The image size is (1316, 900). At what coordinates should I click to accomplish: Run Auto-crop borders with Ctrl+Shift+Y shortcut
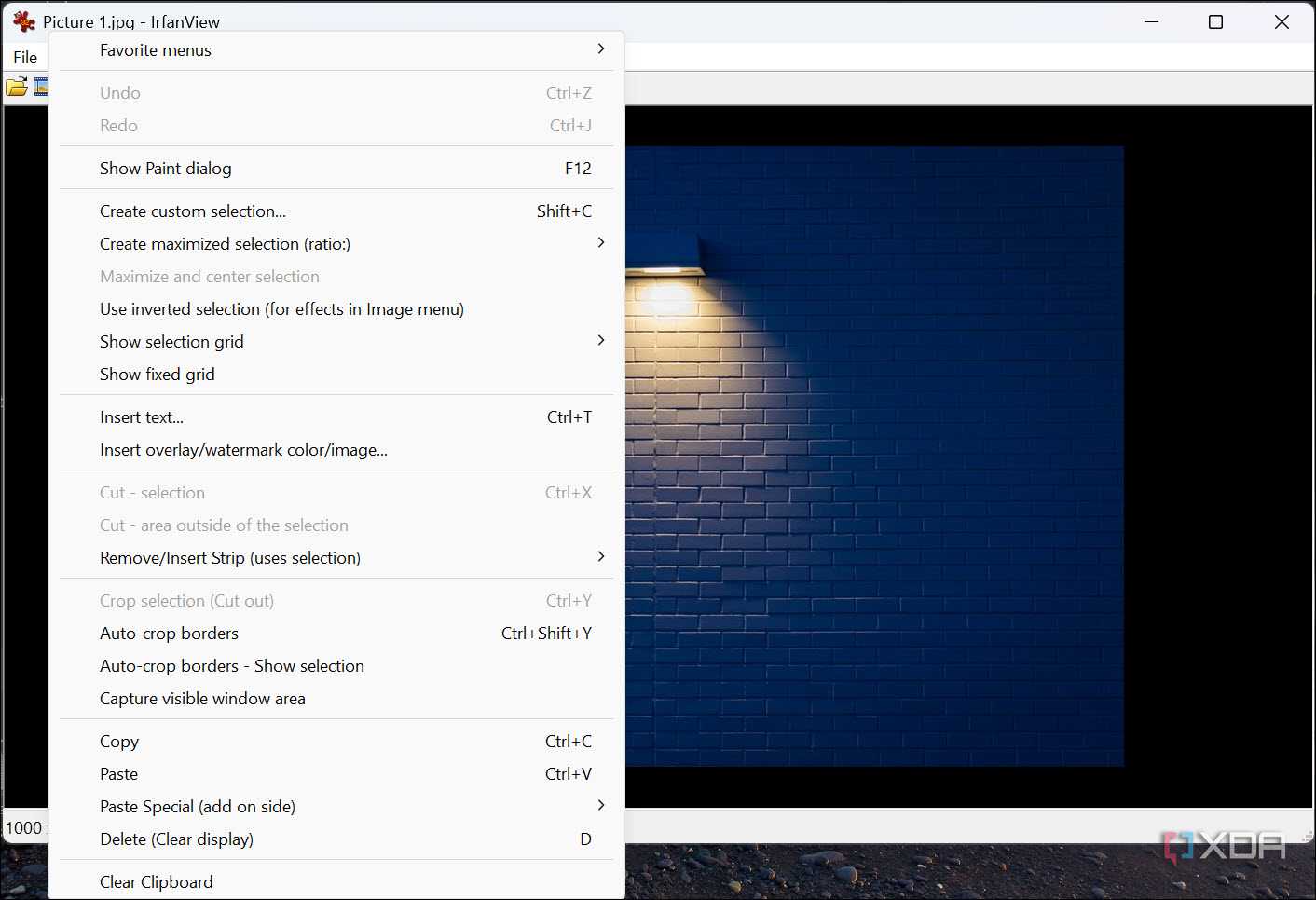tap(336, 634)
